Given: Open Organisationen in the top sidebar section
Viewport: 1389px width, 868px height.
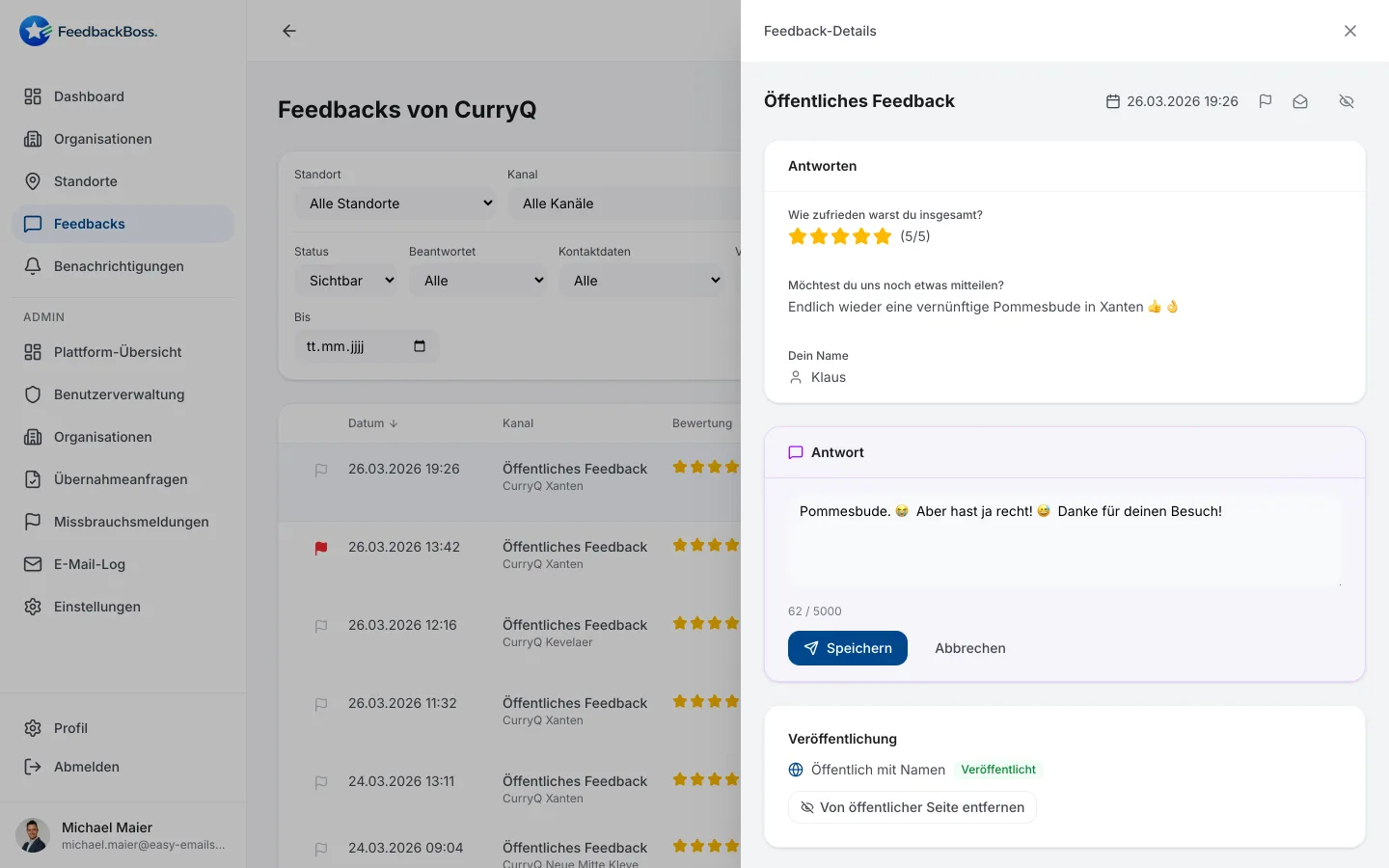Looking at the screenshot, I should click(x=123, y=139).
